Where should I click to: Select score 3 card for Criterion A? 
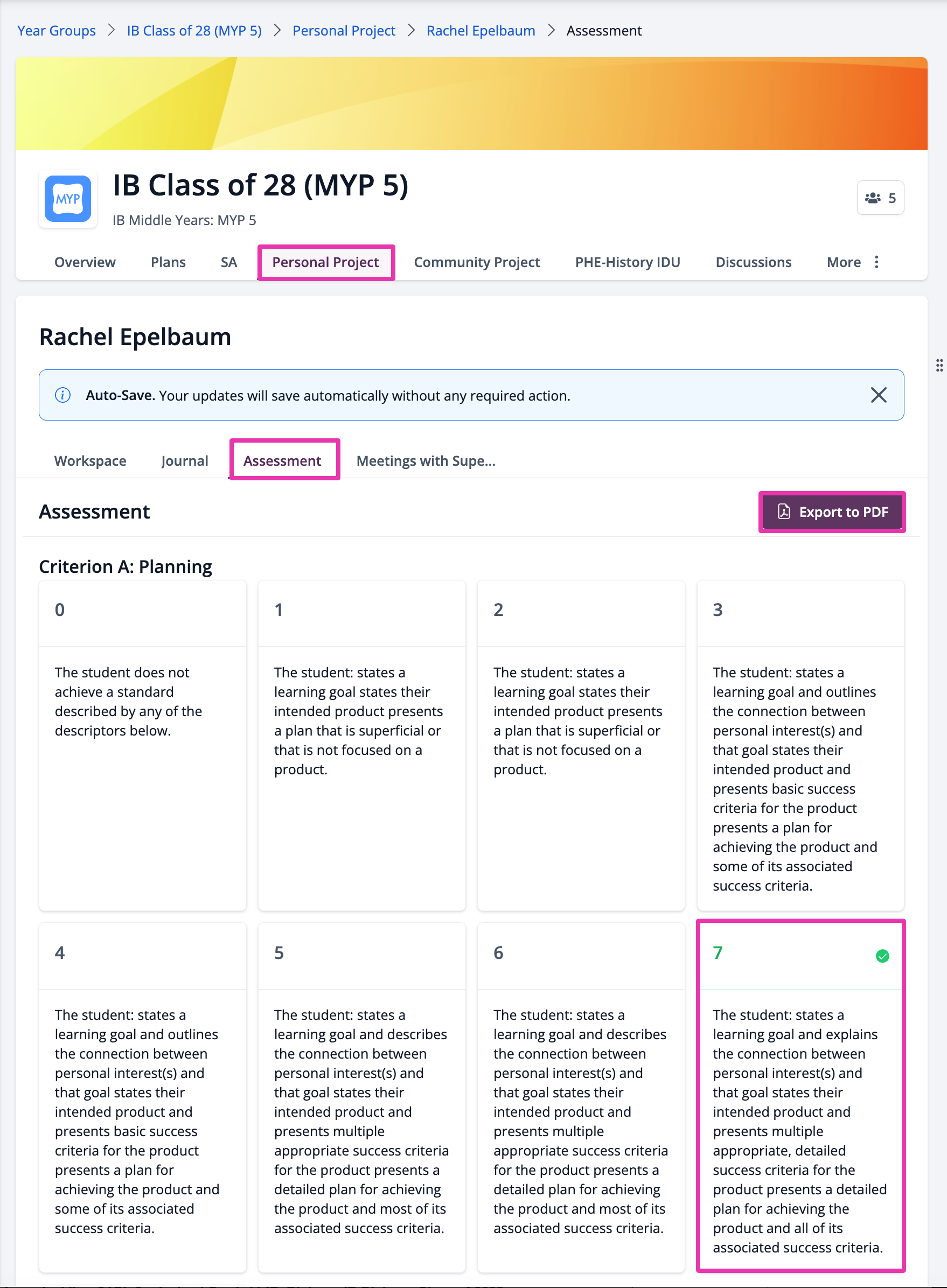[x=800, y=745]
